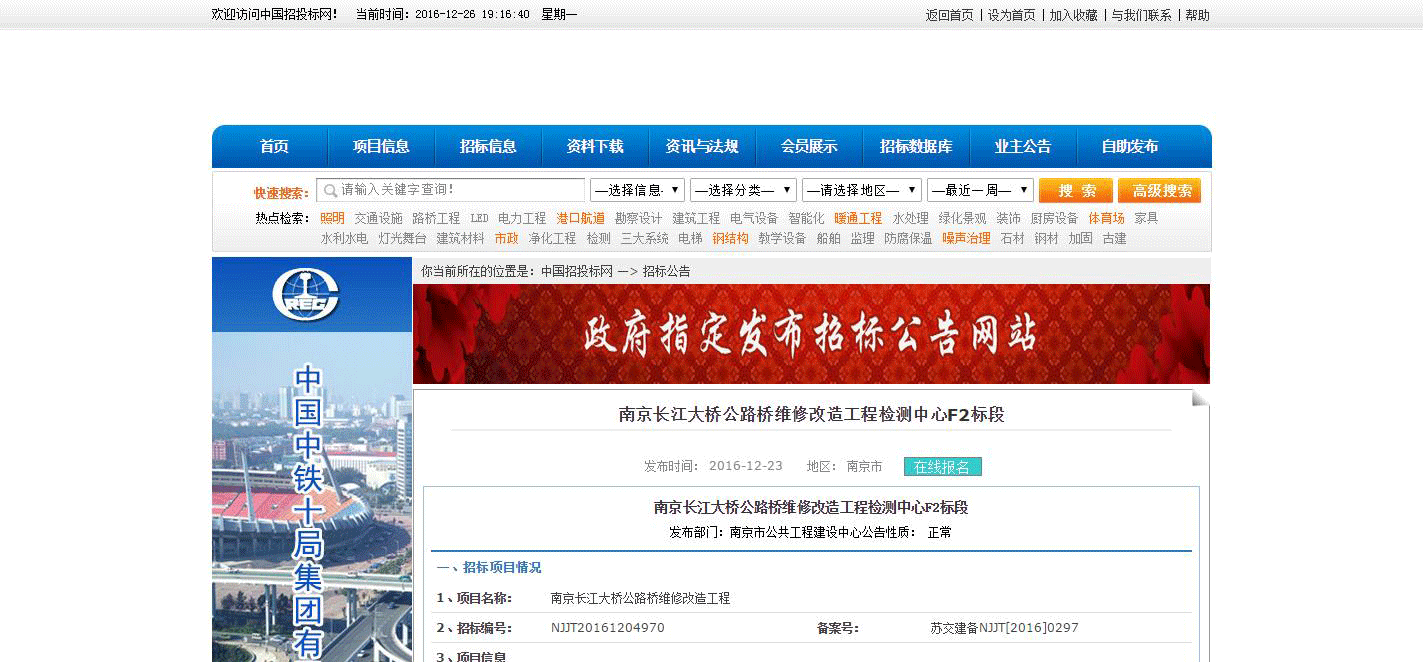Click the red 政府指定发布招标公告网站 banner
Viewport: 1423px width, 662px height.
811,334
